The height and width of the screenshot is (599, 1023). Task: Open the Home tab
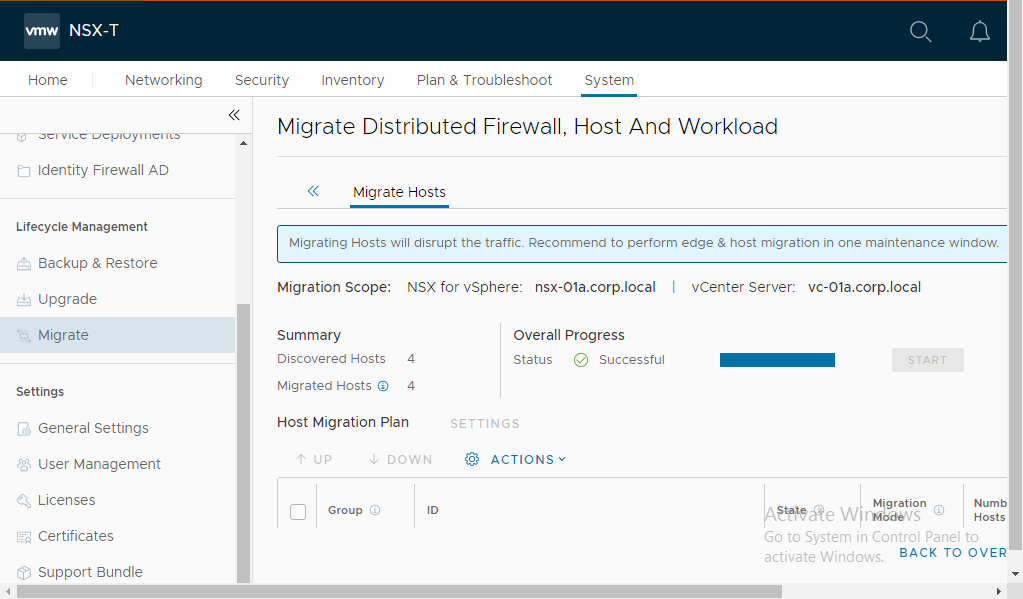pos(48,80)
